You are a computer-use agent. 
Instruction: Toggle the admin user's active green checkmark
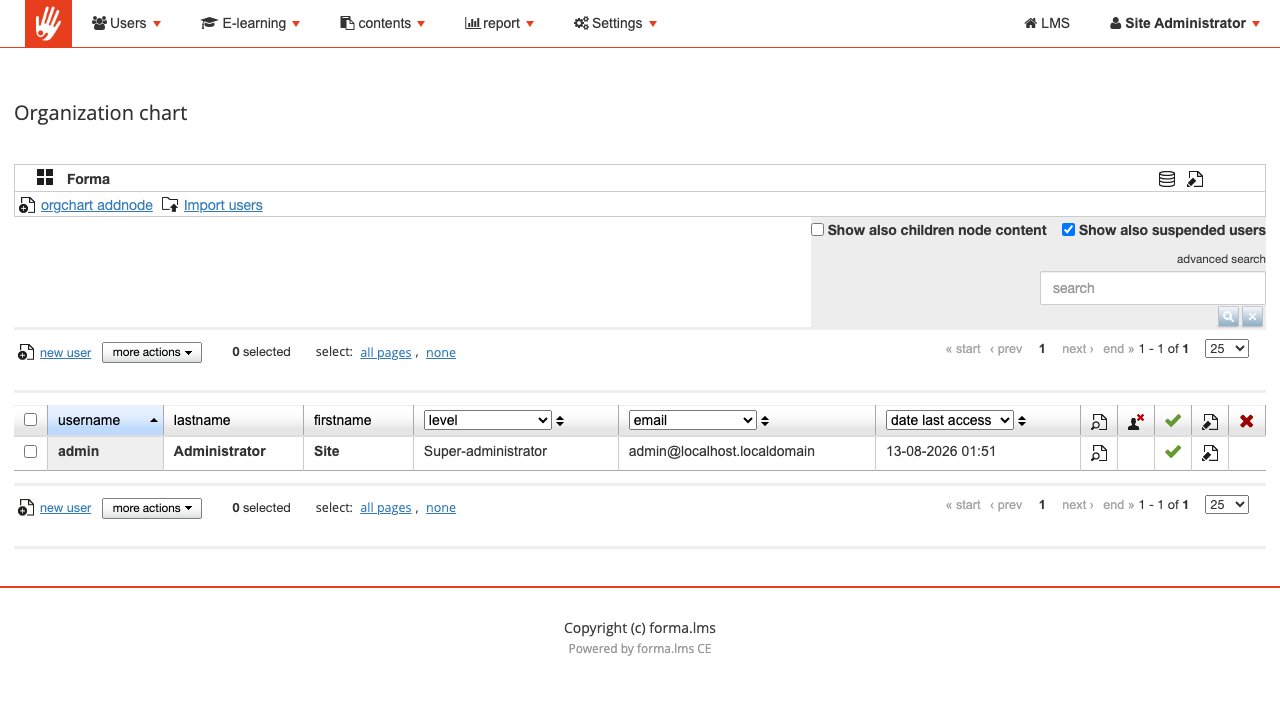tap(1173, 452)
